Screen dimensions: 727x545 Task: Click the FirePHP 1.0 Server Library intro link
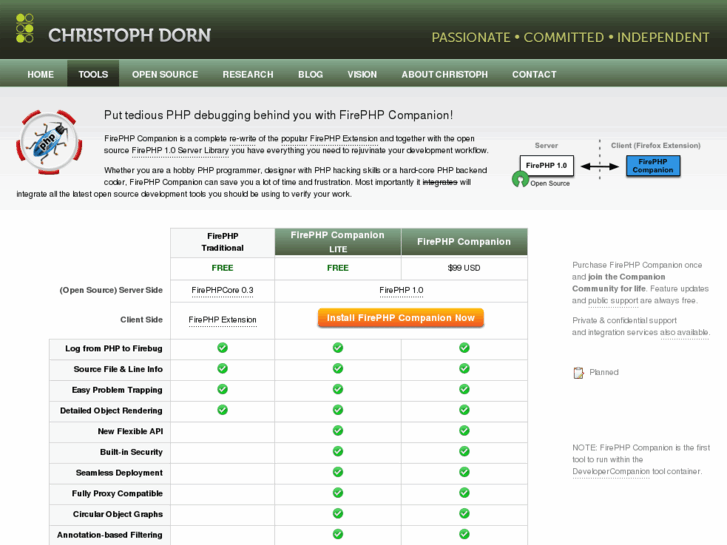click(180, 150)
